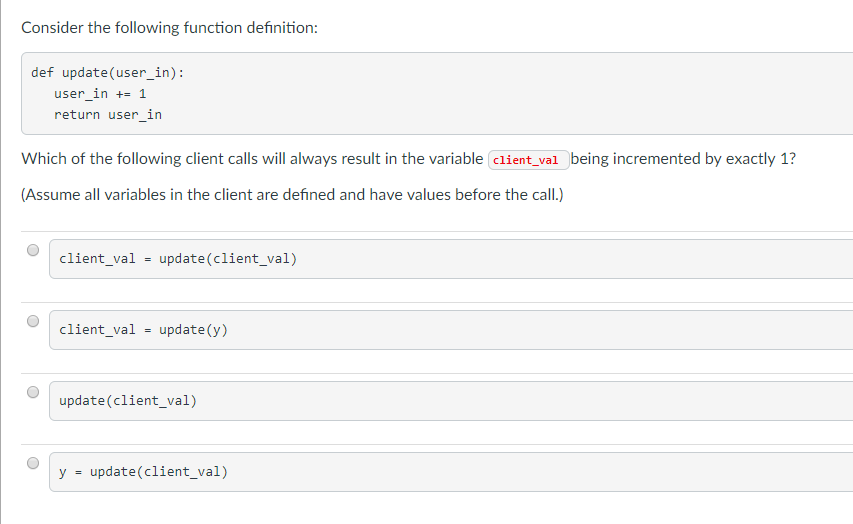
Task: Click the red client_val inline code tag
Action: 527,160
